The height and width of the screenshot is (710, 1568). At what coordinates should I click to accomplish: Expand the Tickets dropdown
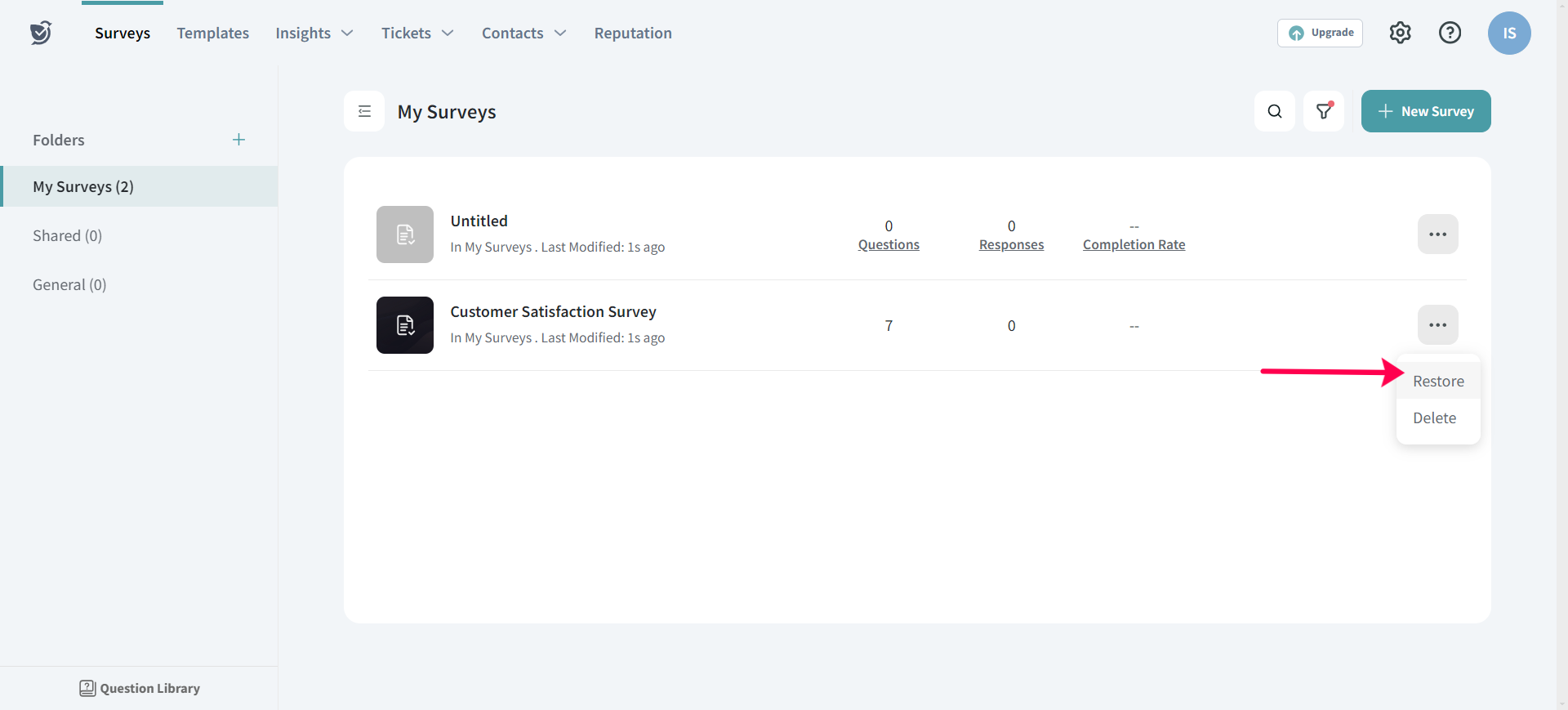[416, 33]
